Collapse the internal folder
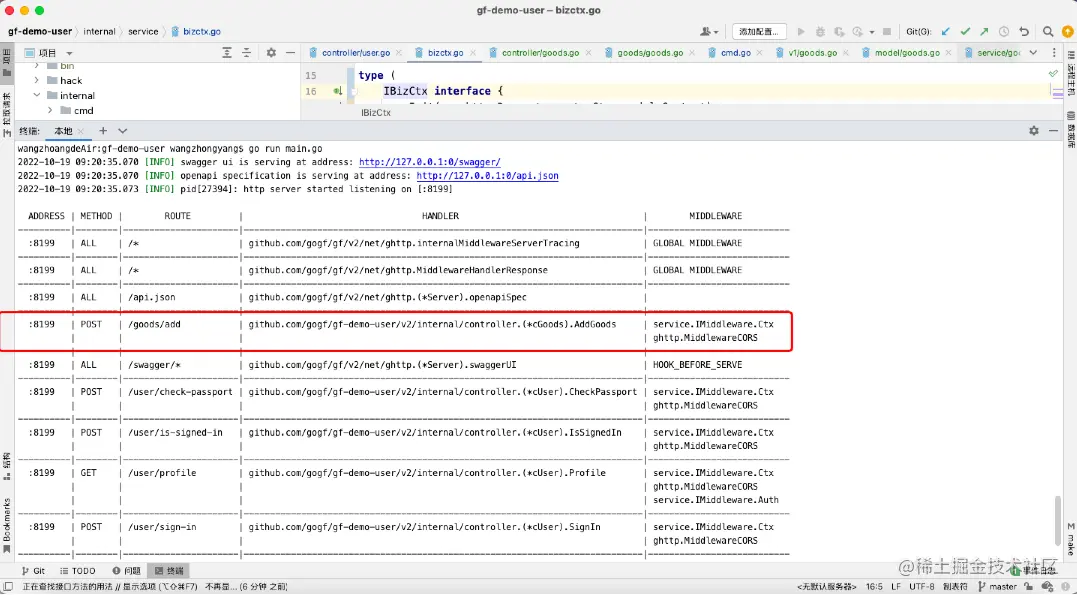1077x595 pixels. tap(36, 96)
